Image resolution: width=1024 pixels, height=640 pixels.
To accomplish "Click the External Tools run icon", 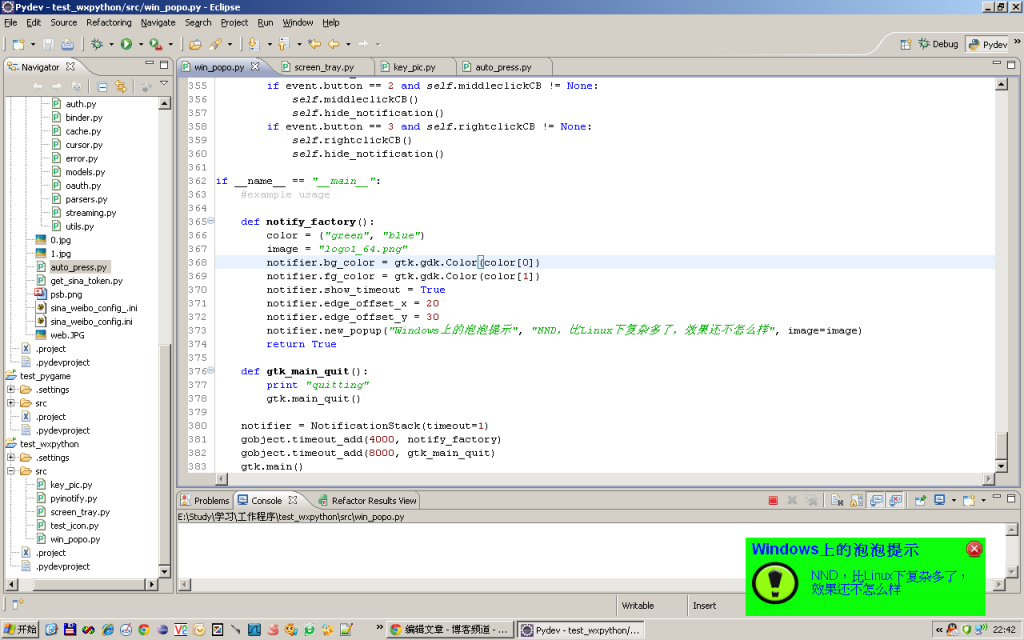I will pyautogui.click(x=155, y=44).
